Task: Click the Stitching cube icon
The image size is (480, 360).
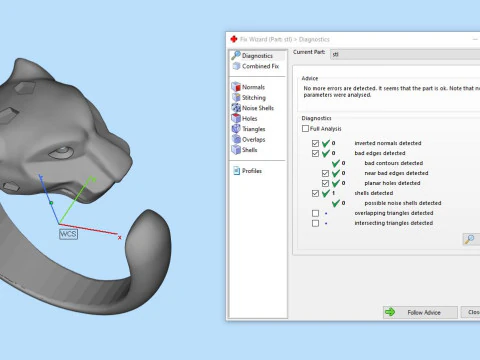Action: (x=236, y=97)
